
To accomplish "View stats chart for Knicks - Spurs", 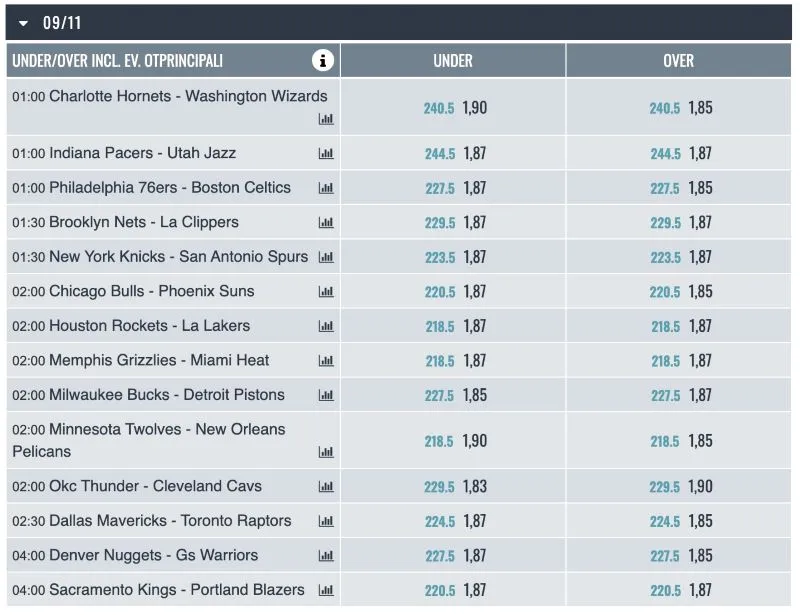I will point(326,257).
